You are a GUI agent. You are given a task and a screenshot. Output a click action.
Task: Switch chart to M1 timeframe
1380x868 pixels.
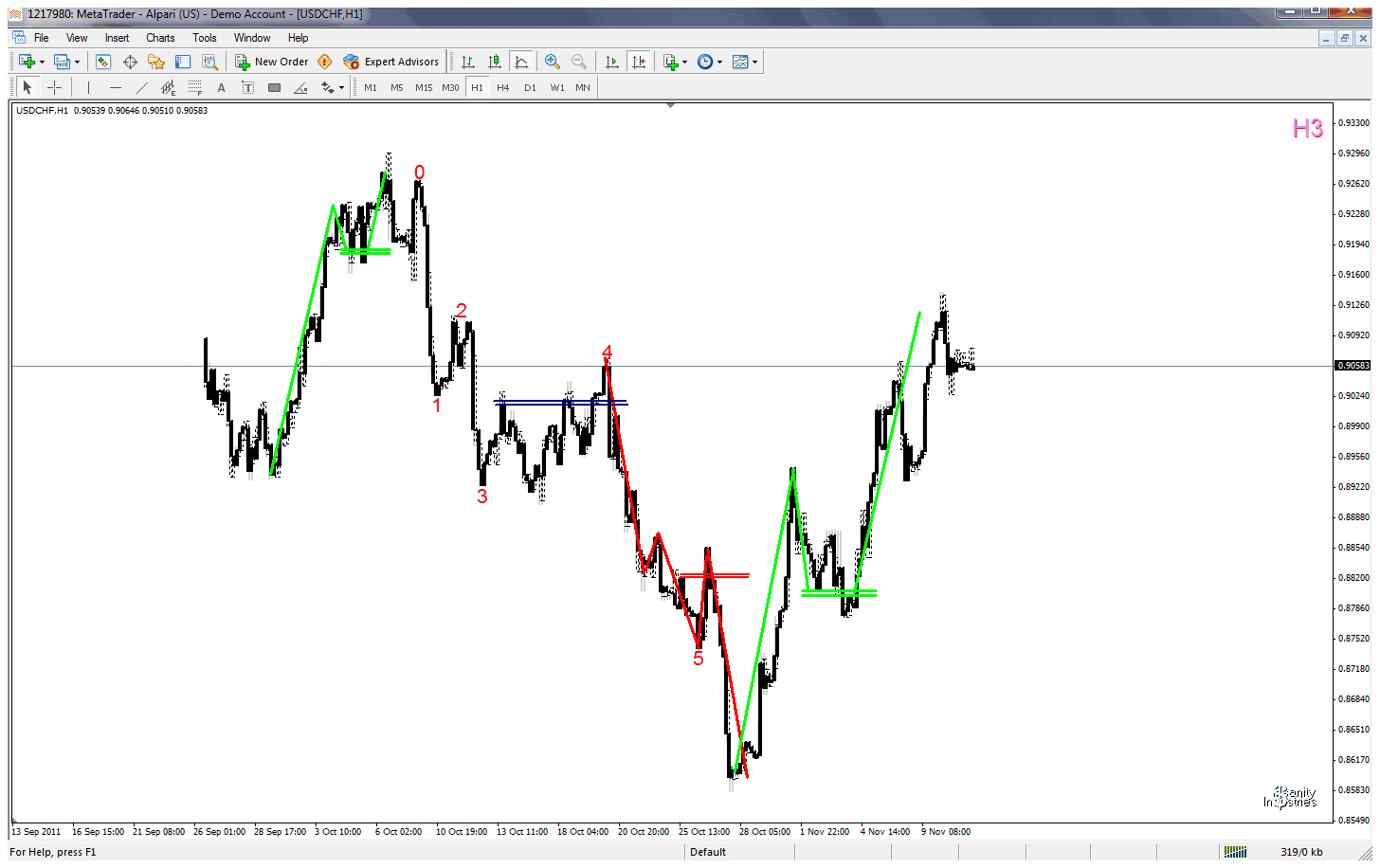pos(371,87)
